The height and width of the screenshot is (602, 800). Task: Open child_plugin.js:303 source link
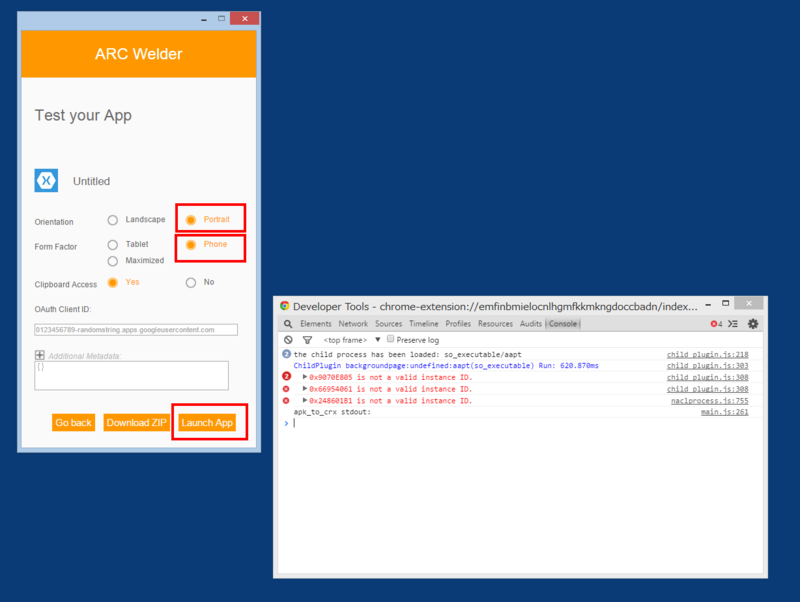point(708,365)
